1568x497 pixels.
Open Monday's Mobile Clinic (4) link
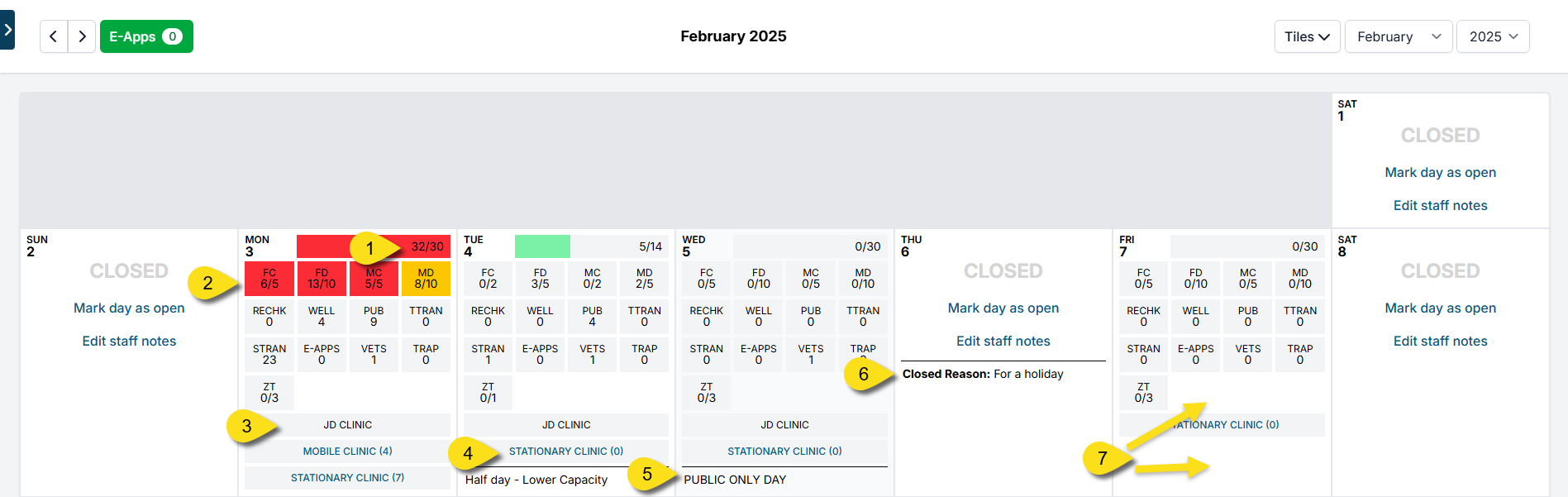[x=347, y=452]
